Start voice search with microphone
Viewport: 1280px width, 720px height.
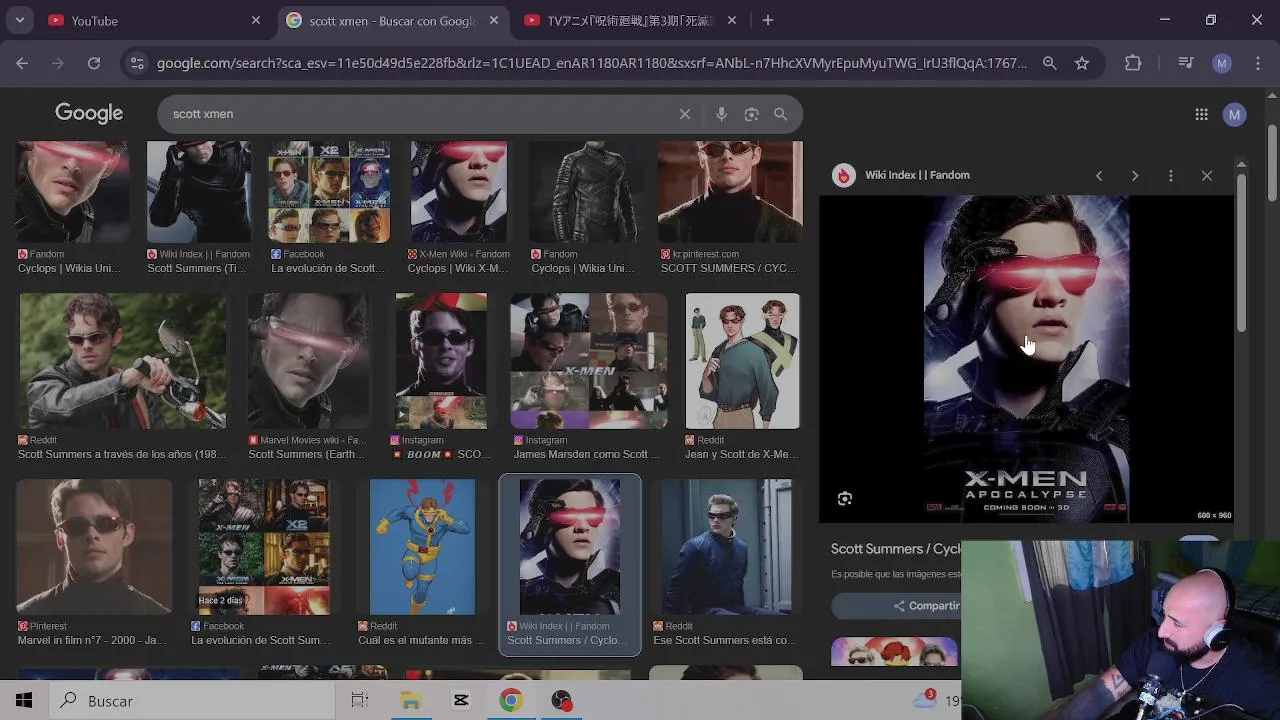point(721,114)
